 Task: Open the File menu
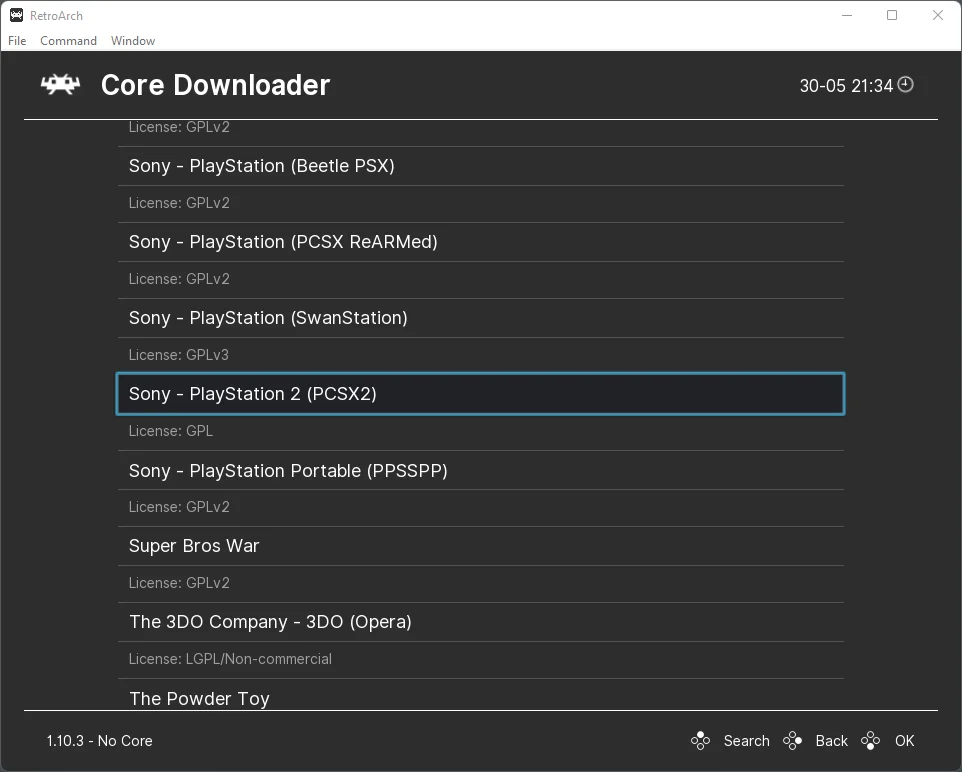click(x=17, y=41)
